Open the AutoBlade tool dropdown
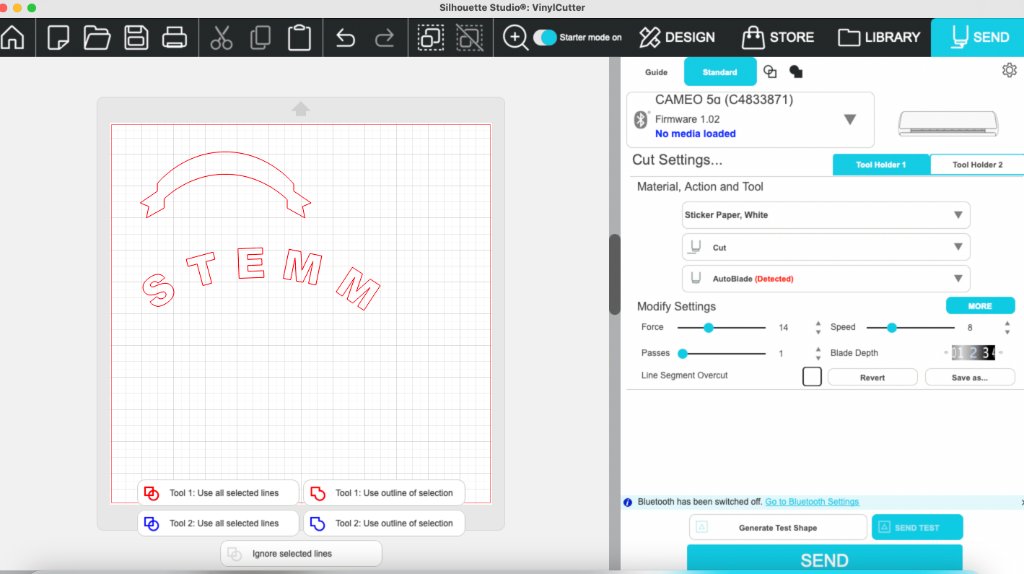 [x=825, y=278]
